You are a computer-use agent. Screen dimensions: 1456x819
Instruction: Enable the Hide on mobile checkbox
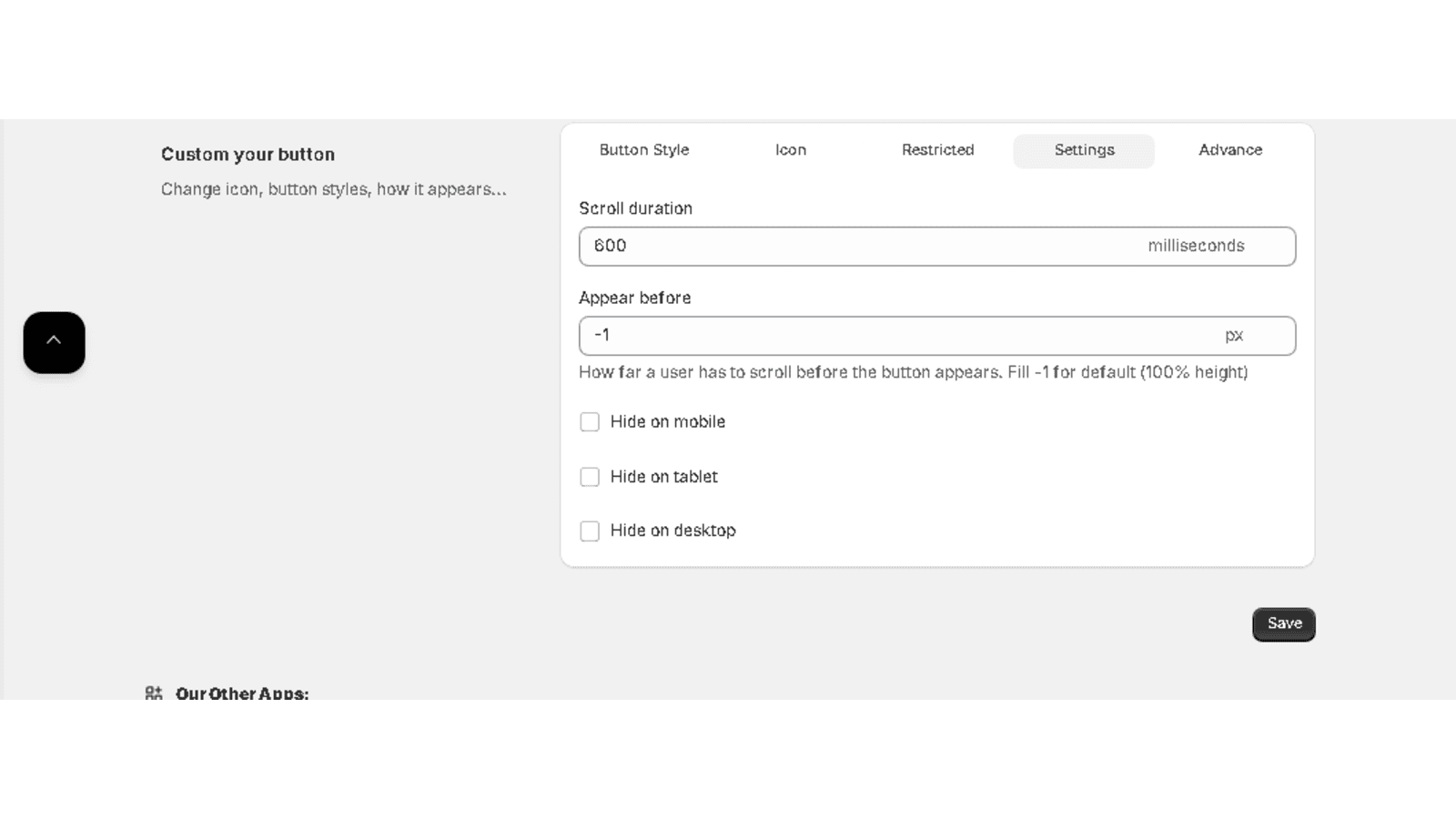click(590, 422)
